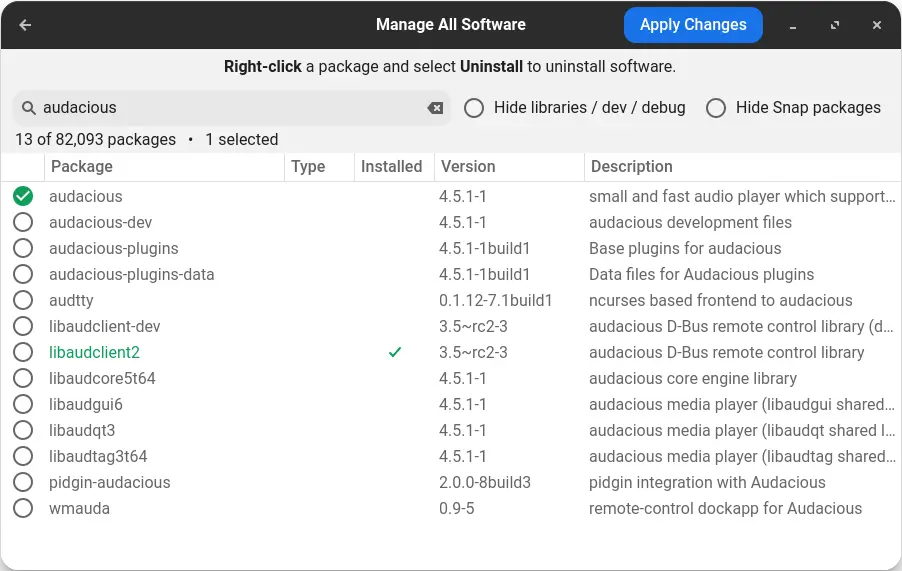The image size is (902, 571).
Task: Check the libaudcore5t64 package
Action: point(23,378)
